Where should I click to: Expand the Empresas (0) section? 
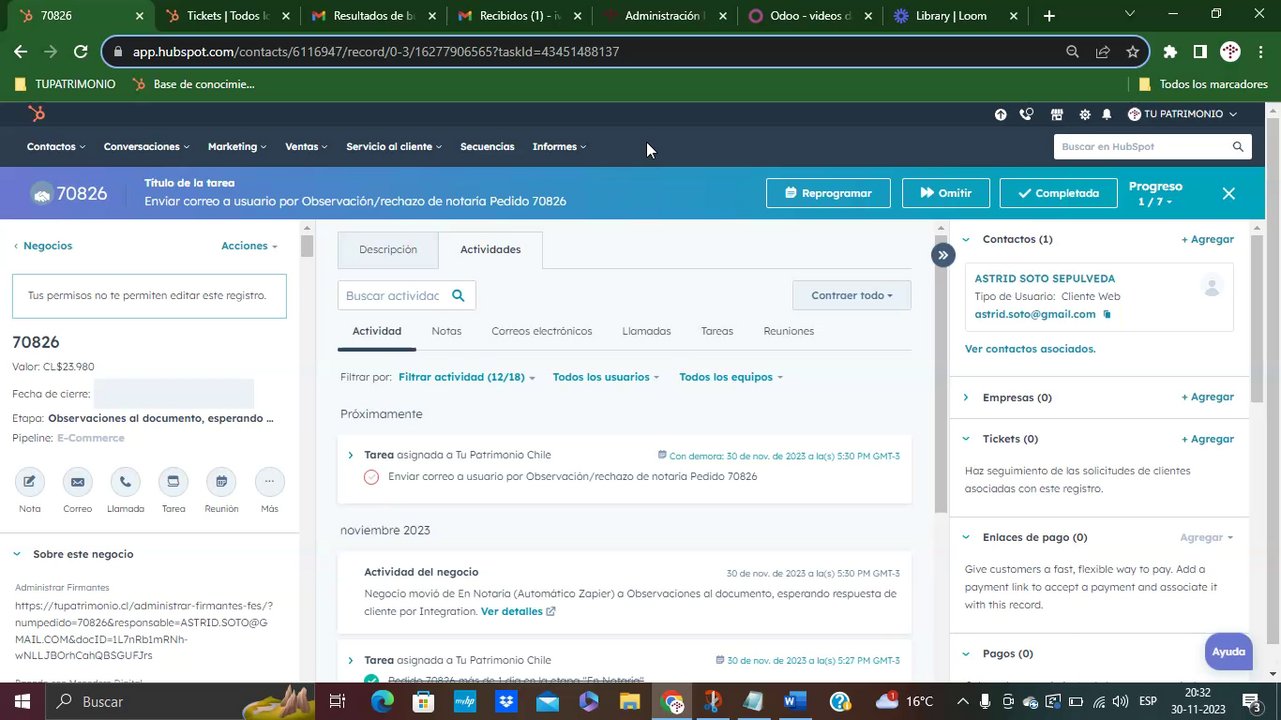pyautogui.click(x=966, y=397)
